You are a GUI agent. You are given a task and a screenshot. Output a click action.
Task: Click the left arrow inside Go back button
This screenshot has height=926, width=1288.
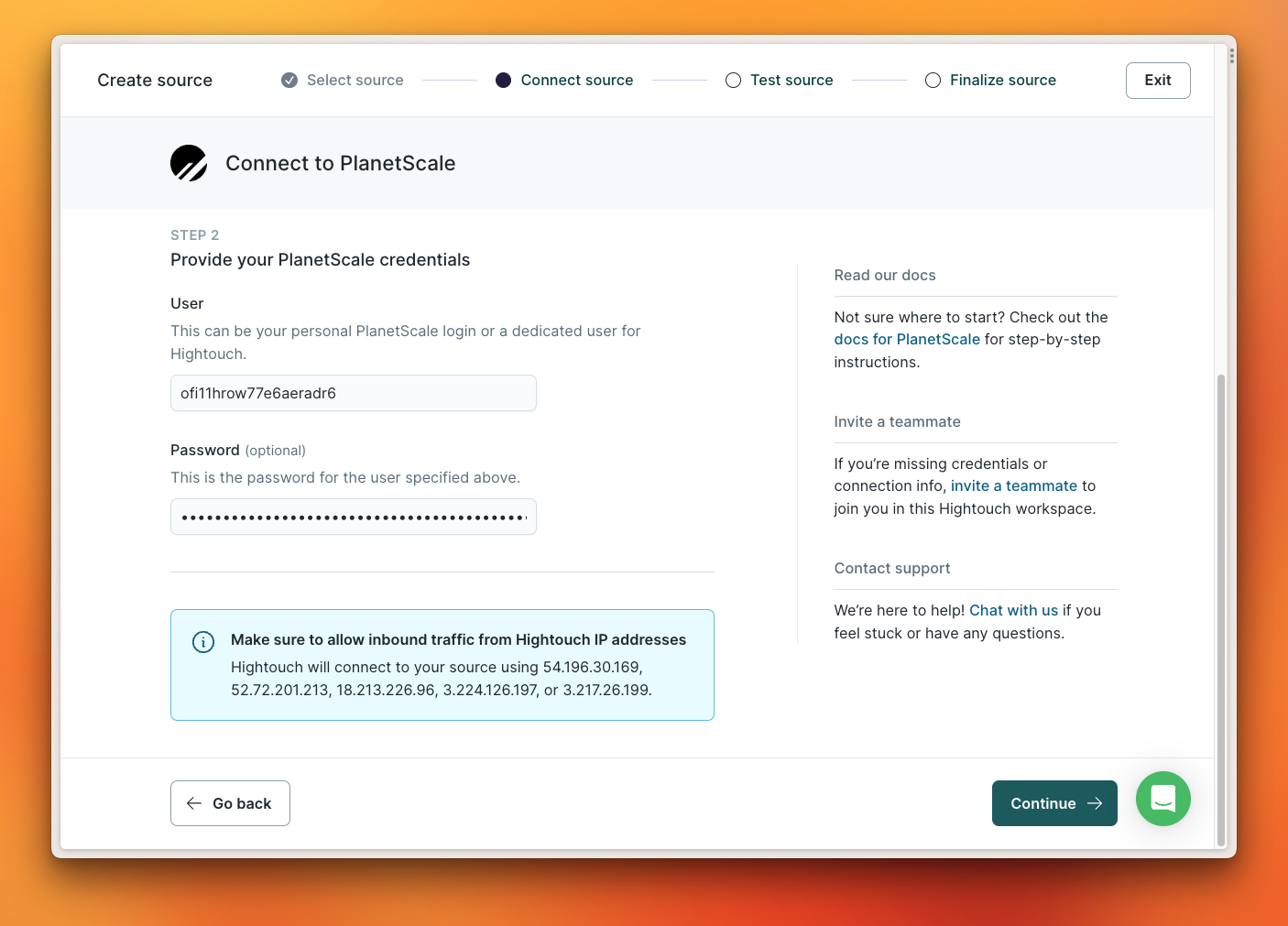(193, 802)
